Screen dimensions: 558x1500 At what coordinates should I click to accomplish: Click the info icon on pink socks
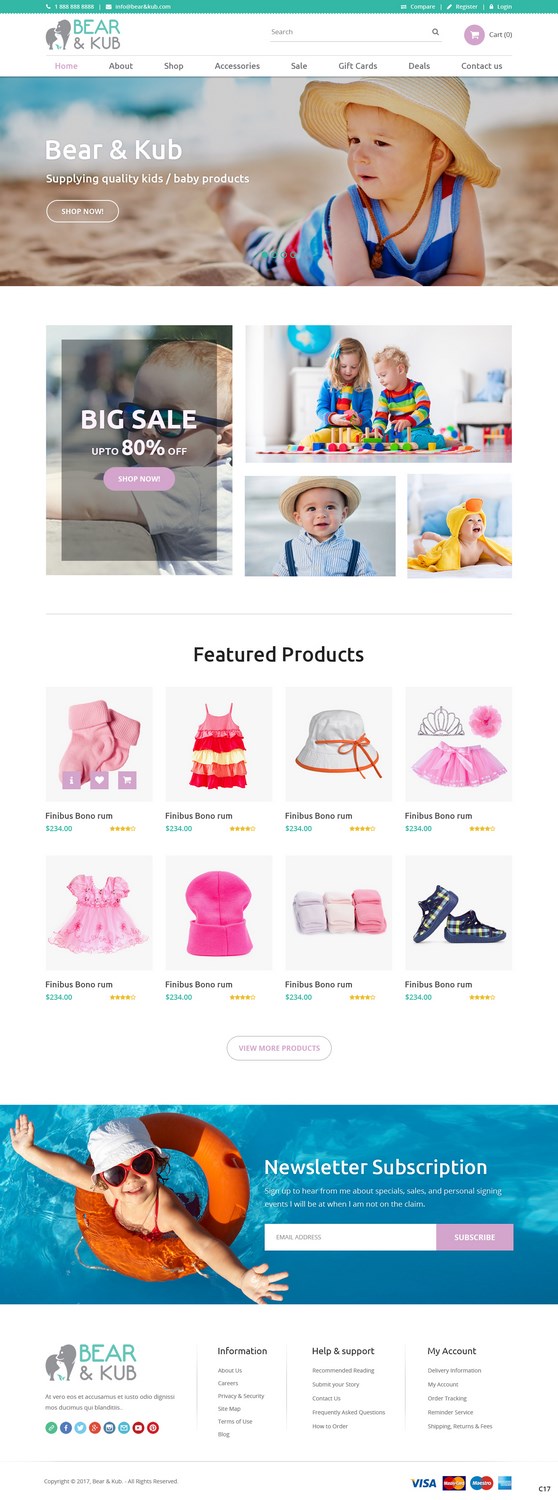click(71, 780)
